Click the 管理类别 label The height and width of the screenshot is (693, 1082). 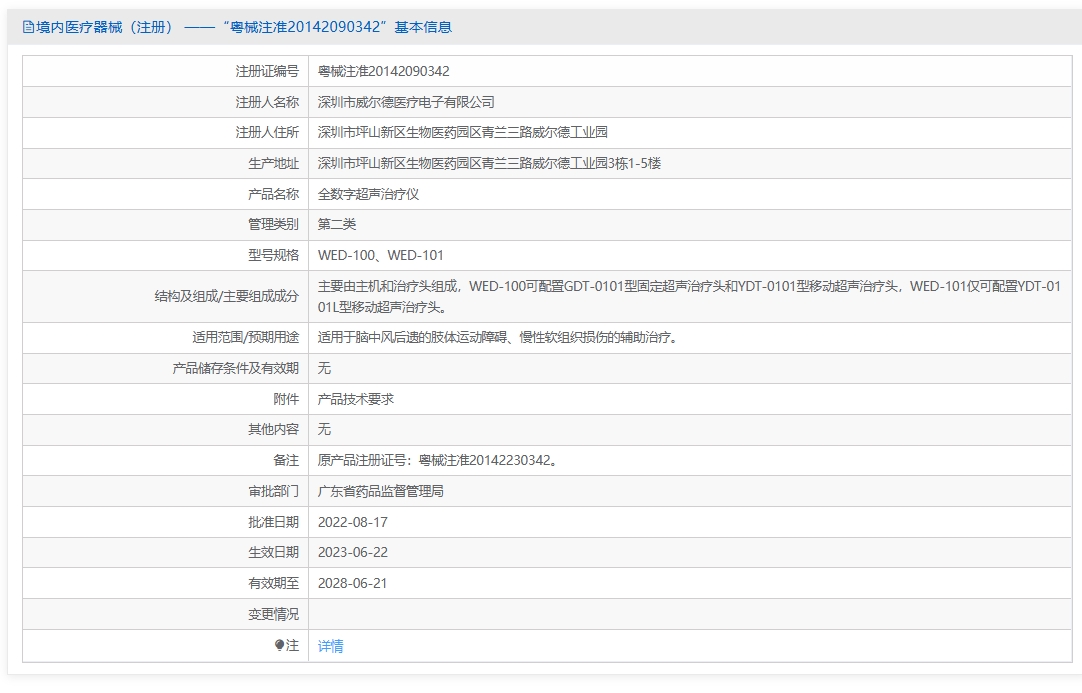[x=273, y=224]
